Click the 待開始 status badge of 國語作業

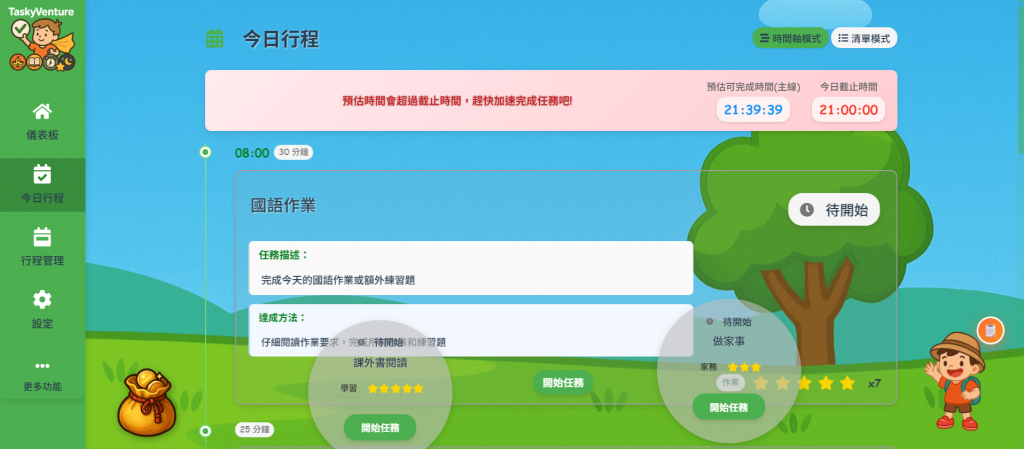click(834, 209)
